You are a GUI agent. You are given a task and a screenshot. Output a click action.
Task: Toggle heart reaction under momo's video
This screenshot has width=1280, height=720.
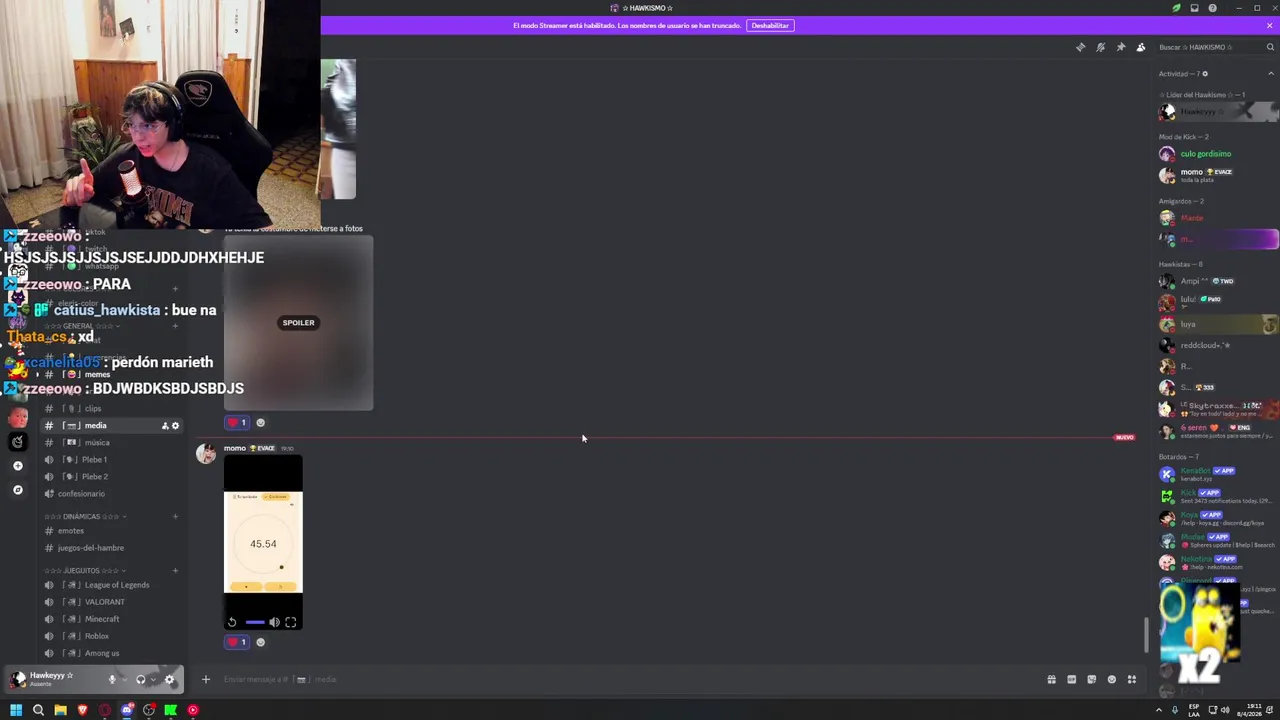[x=237, y=642]
